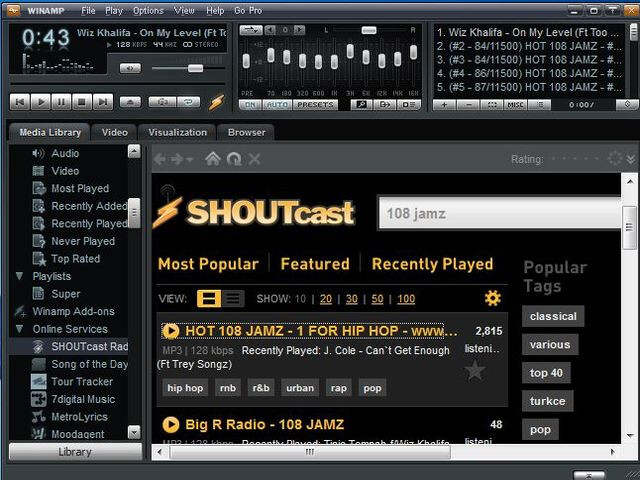Click the Go Pro menu item
The image size is (640, 480).
[248, 11]
